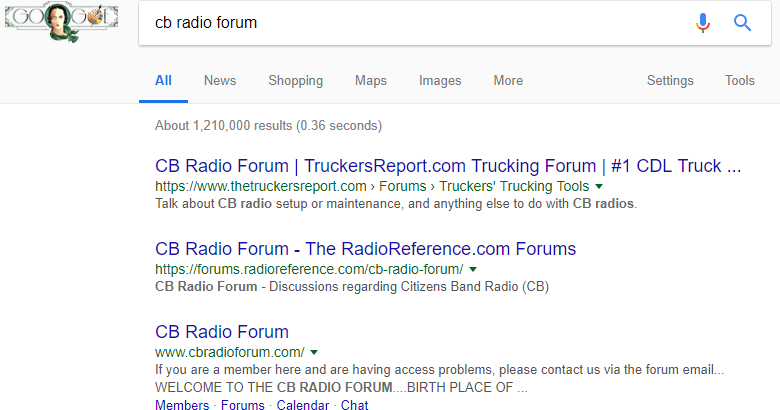The height and width of the screenshot is (410, 780).
Task: Open the 'CB Radio Forum' cbradioforum.com result title
Action: point(222,332)
